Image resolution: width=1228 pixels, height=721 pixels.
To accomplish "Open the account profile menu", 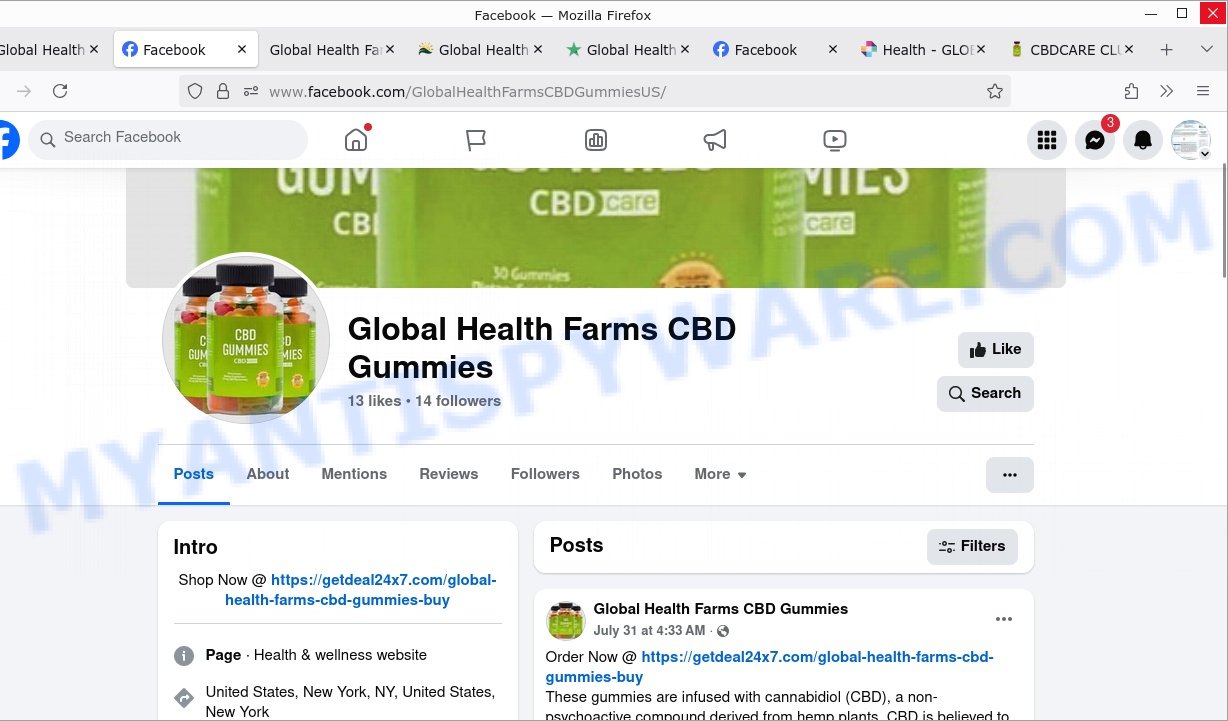I will [x=1191, y=141].
